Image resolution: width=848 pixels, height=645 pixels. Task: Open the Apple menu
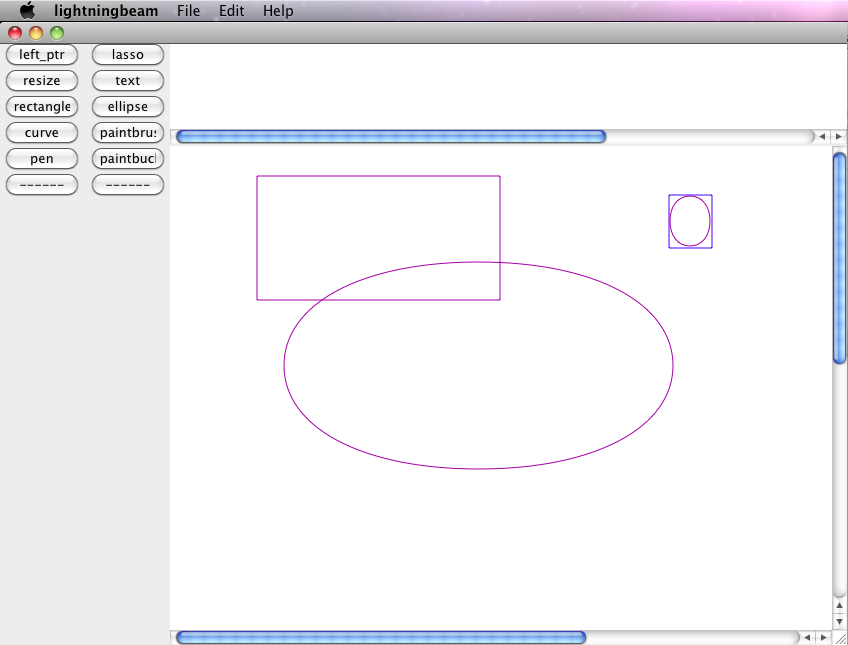pyautogui.click(x=27, y=11)
